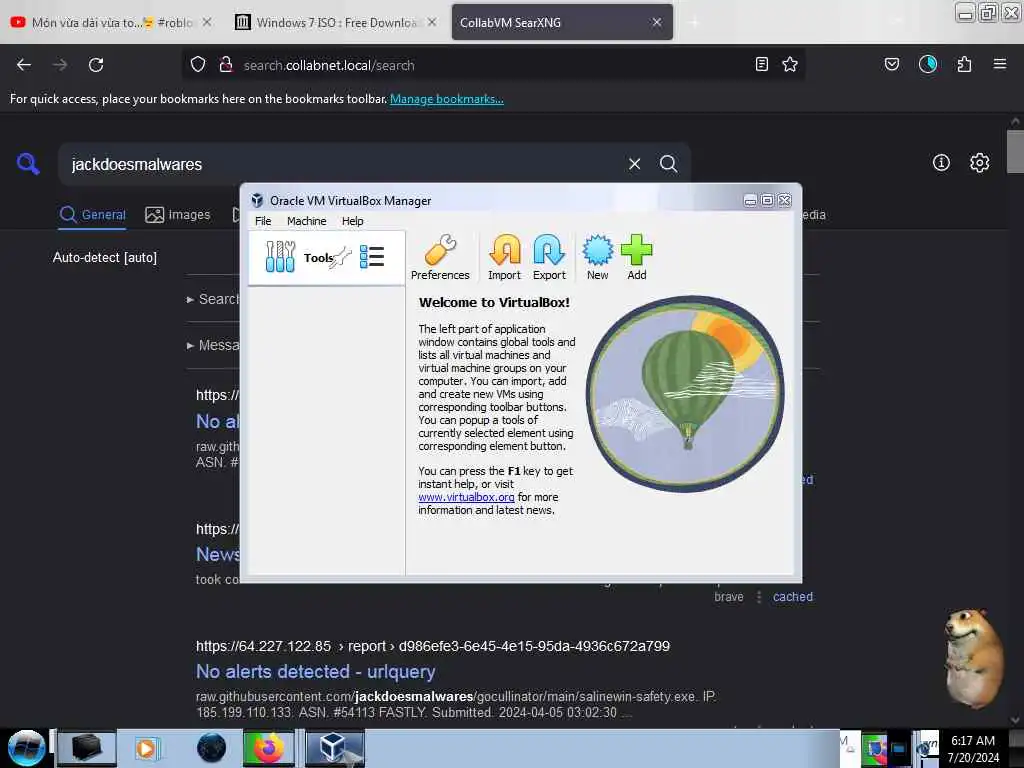Click the Export appliance icon
This screenshot has height=768, width=1024.
pos(549,257)
